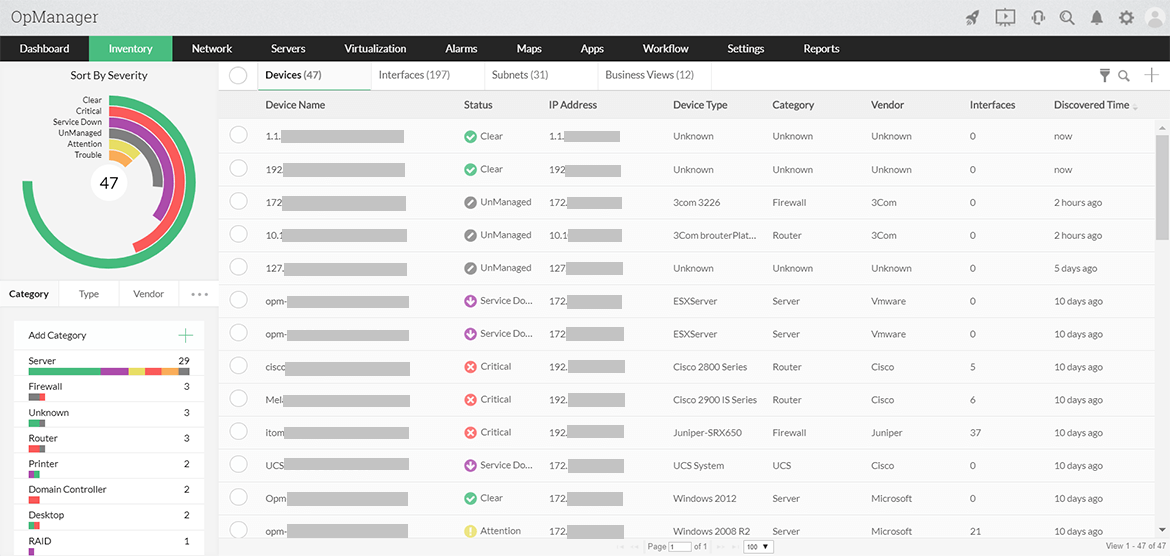1170x556 pixels.
Task: Check the Juniper-SRX650 device row checkbox
Action: 238,432
